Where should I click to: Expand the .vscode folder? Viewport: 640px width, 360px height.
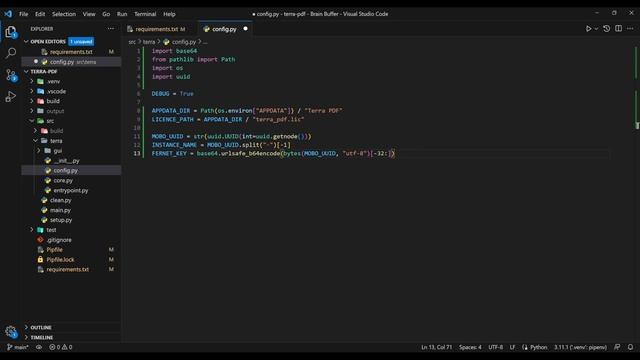[x=32, y=91]
